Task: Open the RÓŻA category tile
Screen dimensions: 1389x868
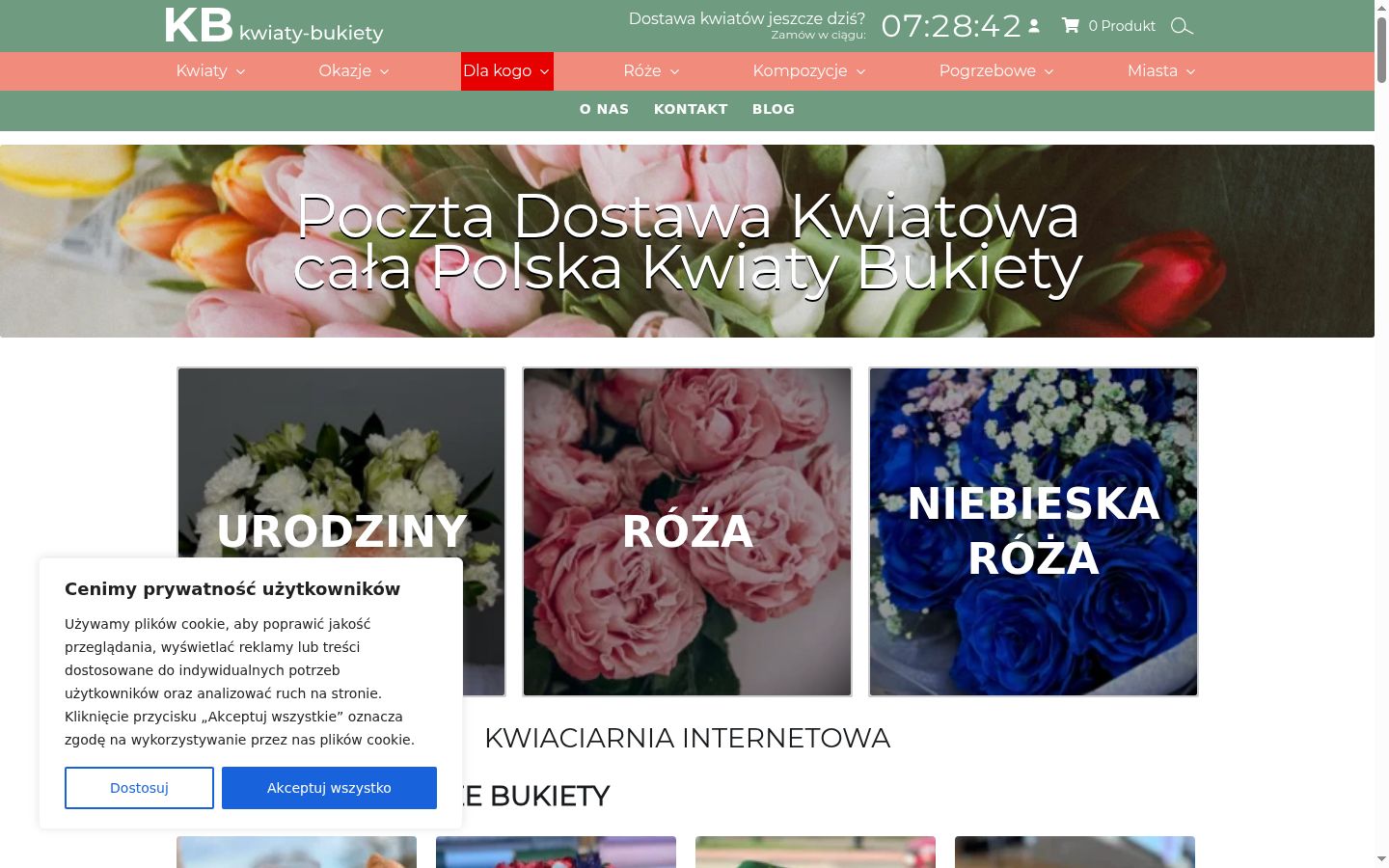Action: (x=687, y=531)
